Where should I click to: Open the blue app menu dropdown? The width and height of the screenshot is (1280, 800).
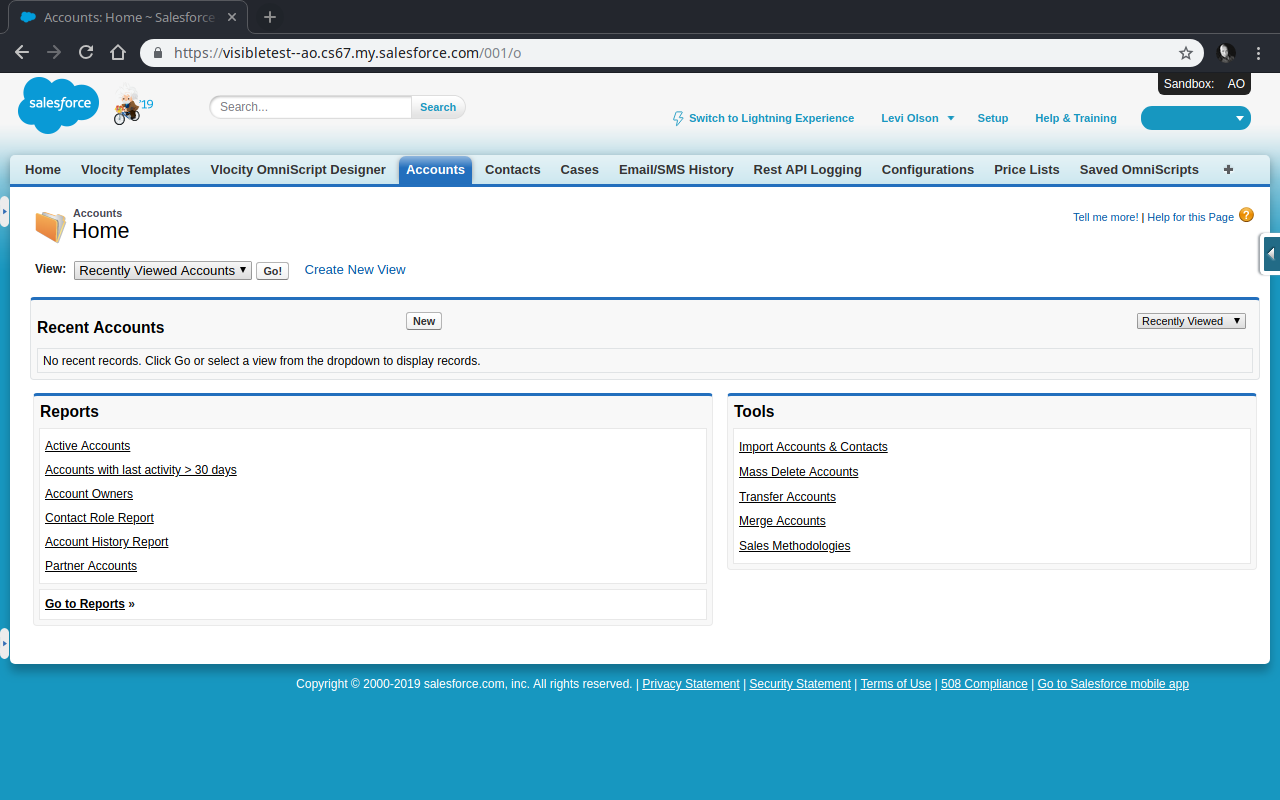[1196, 118]
